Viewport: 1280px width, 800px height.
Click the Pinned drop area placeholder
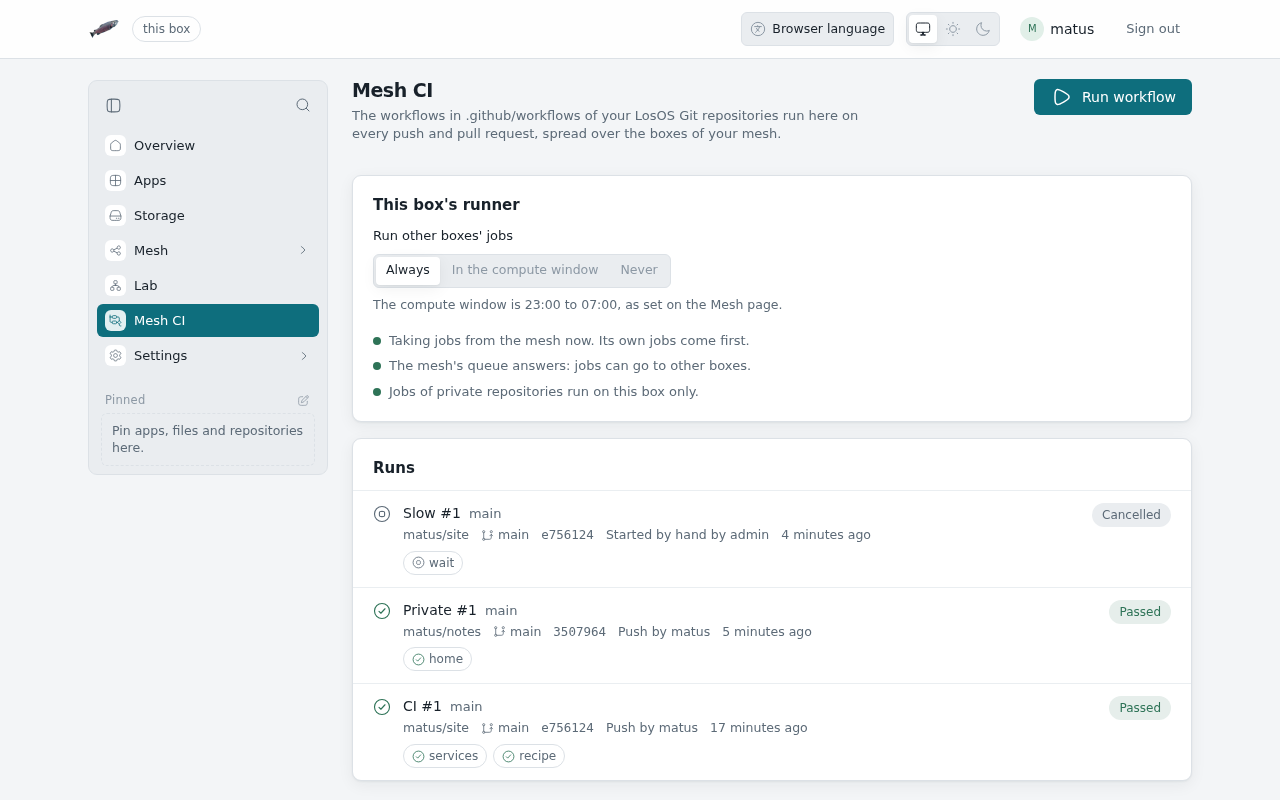(208, 439)
